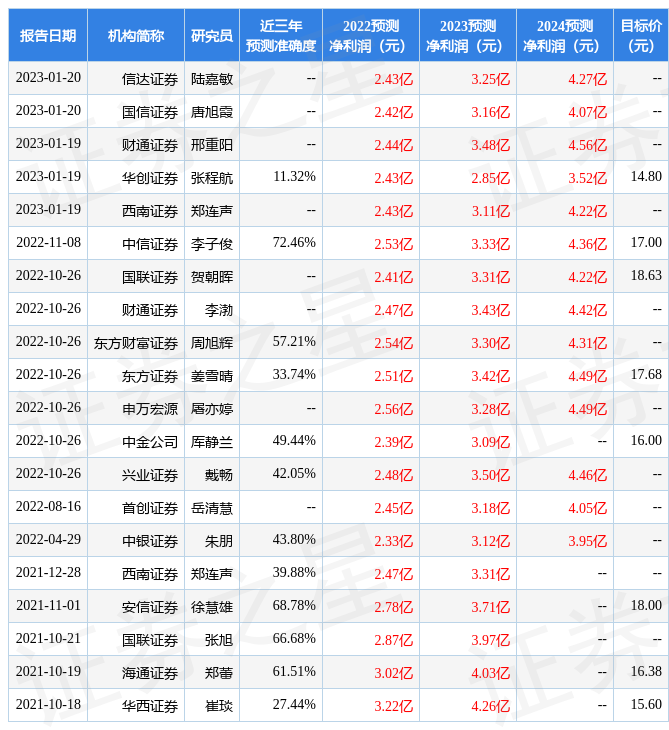Click the 18.00 target price

(x=646, y=606)
